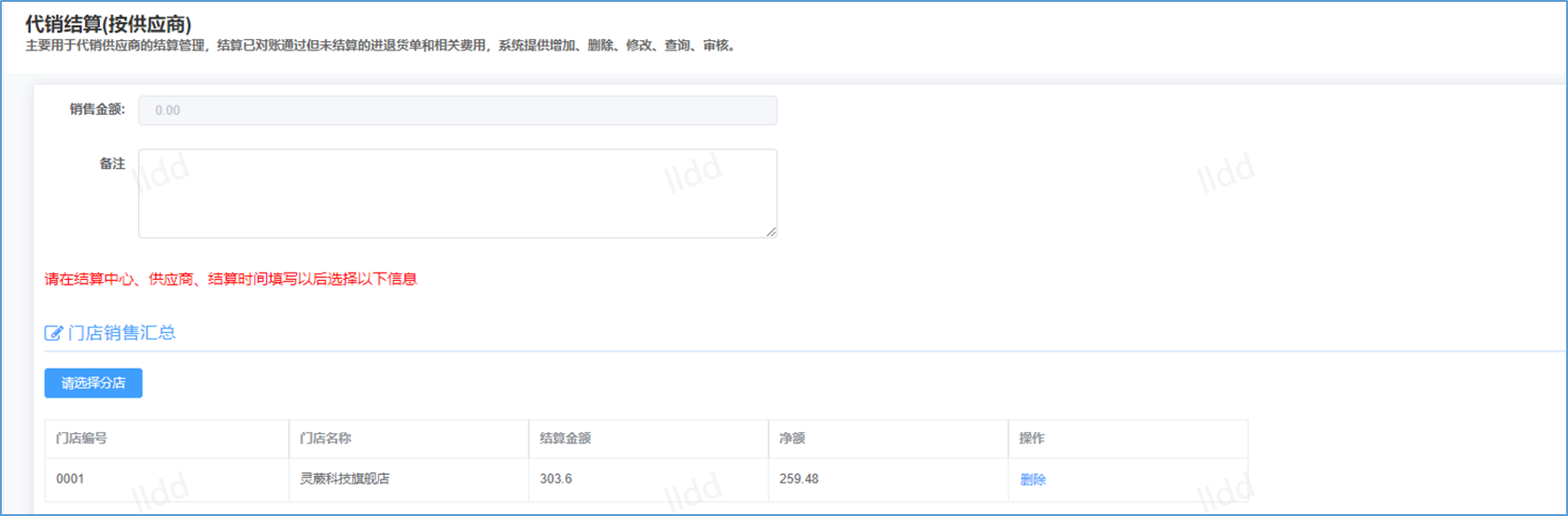
Task: Click the red 请在结算中心 hint text
Action: pos(231,279)
